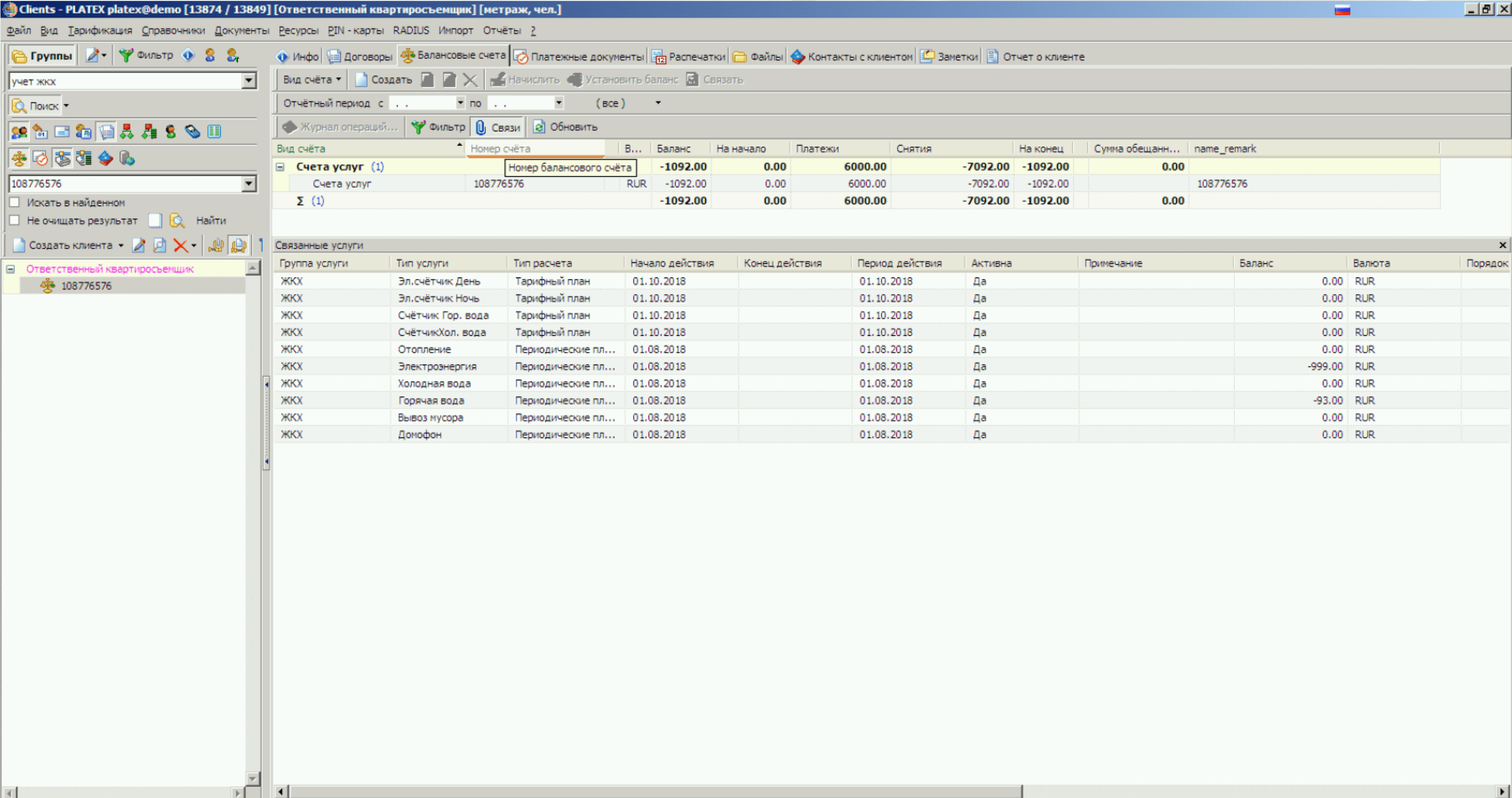Screen dimensions: 1512x798
Task: Click the green table grid icon
Action: pos(214,132)
